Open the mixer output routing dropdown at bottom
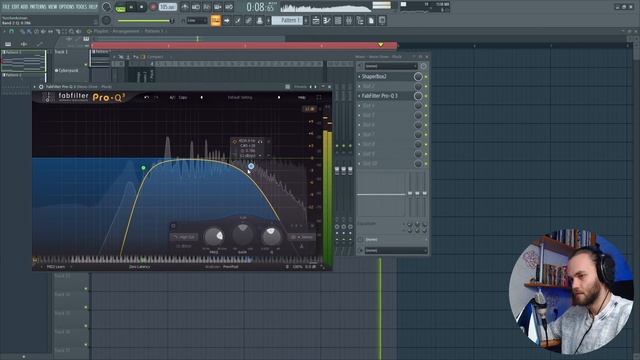The height and width of the screenshot is (360, 640). [x=395, y=251]
